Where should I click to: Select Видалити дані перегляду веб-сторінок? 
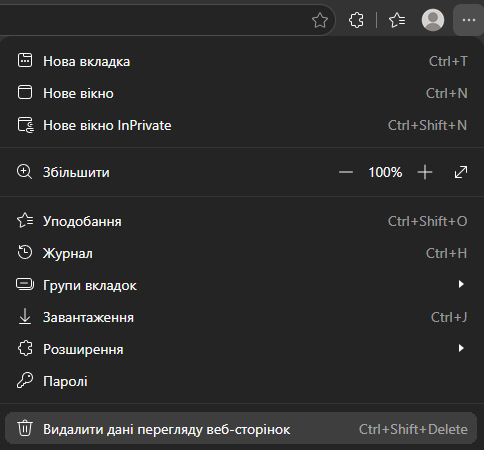point(241,428)
